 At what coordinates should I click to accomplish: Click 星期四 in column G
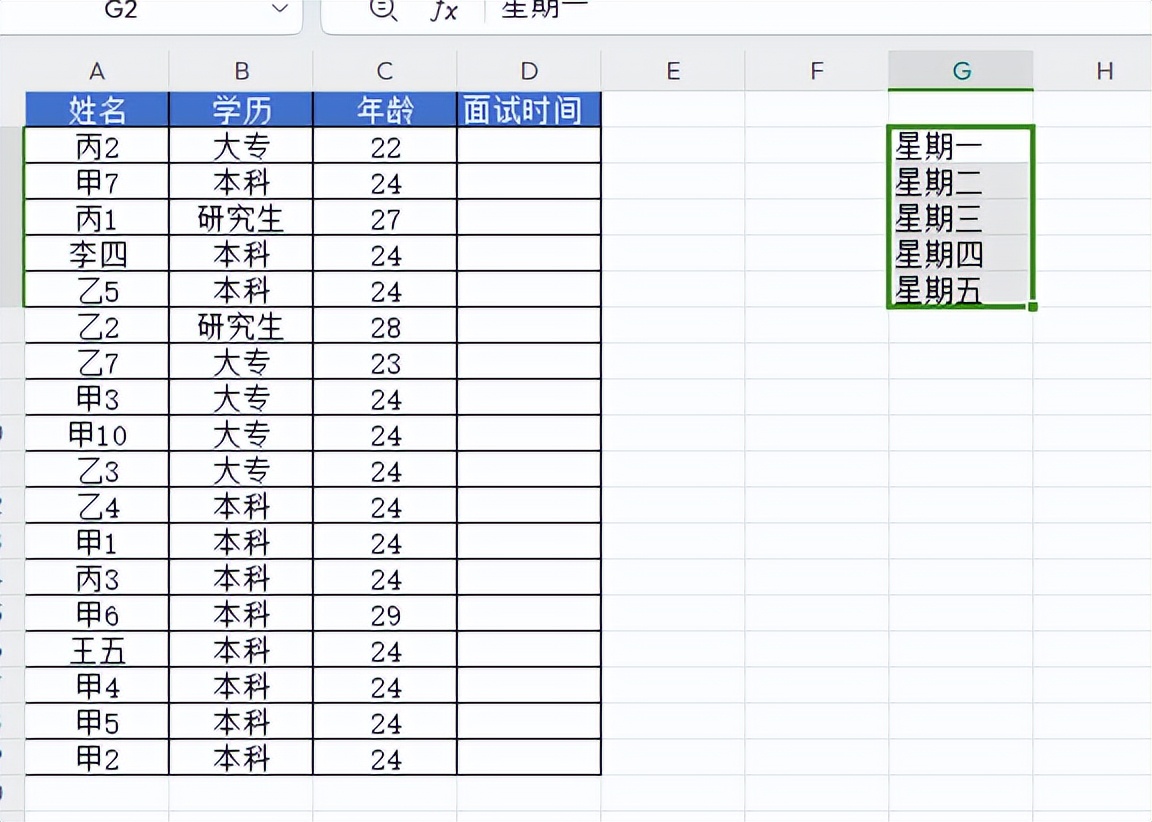(961, 253)
